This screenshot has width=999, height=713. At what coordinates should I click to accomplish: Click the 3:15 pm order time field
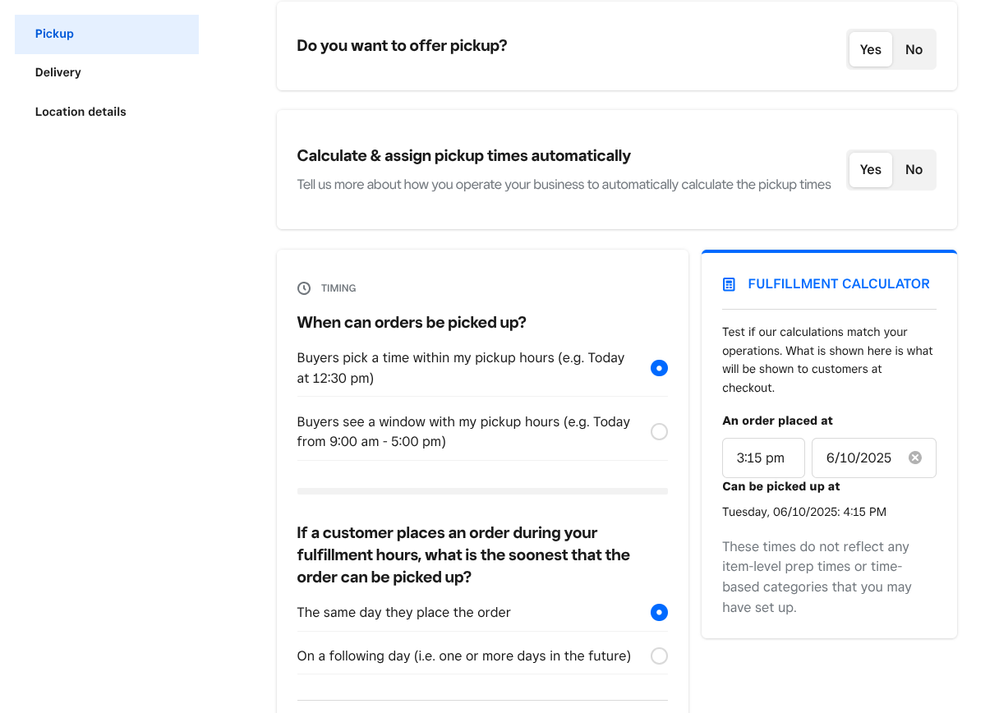click(x=763, y=458)
